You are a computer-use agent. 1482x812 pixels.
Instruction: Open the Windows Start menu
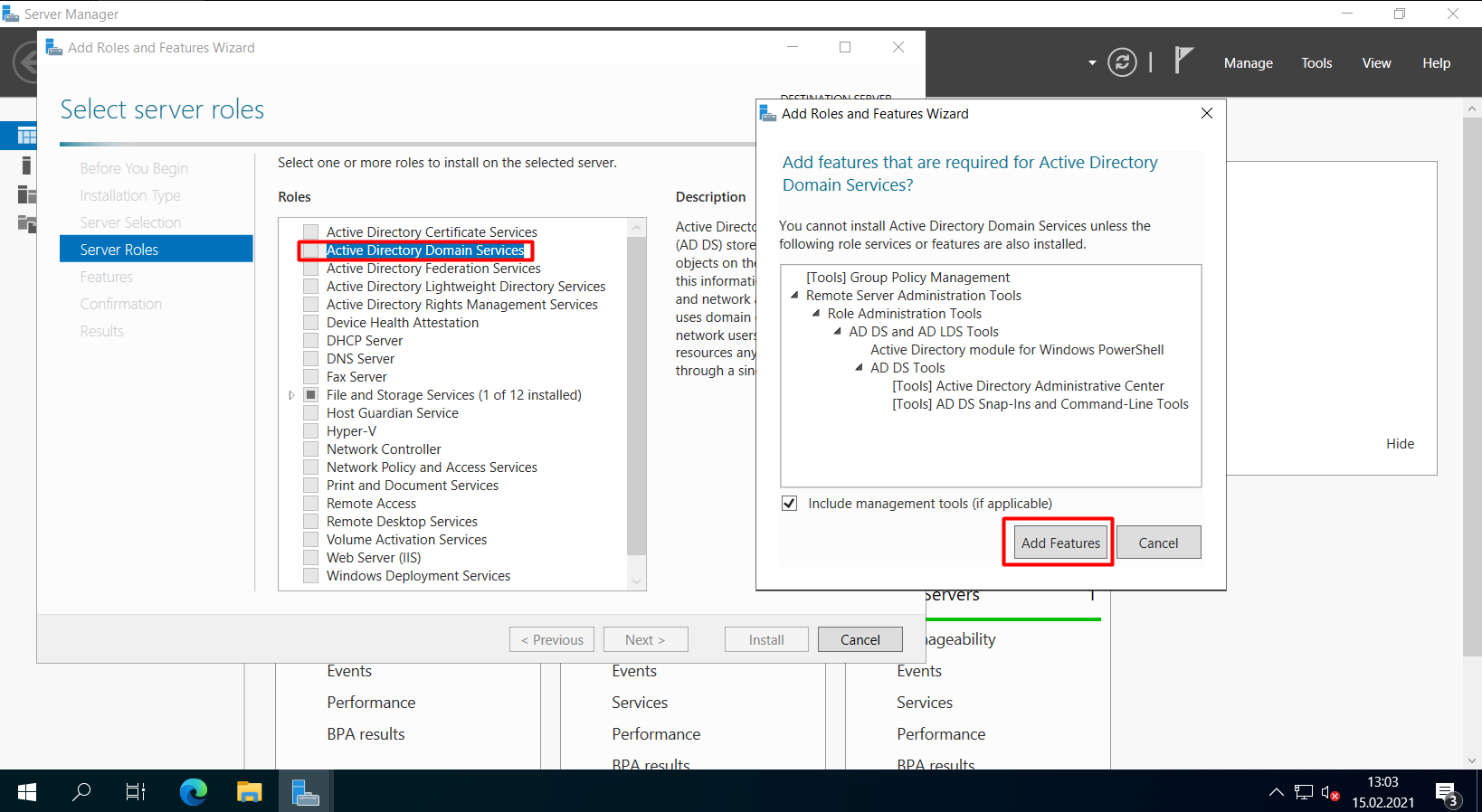(x=27, y=792)
